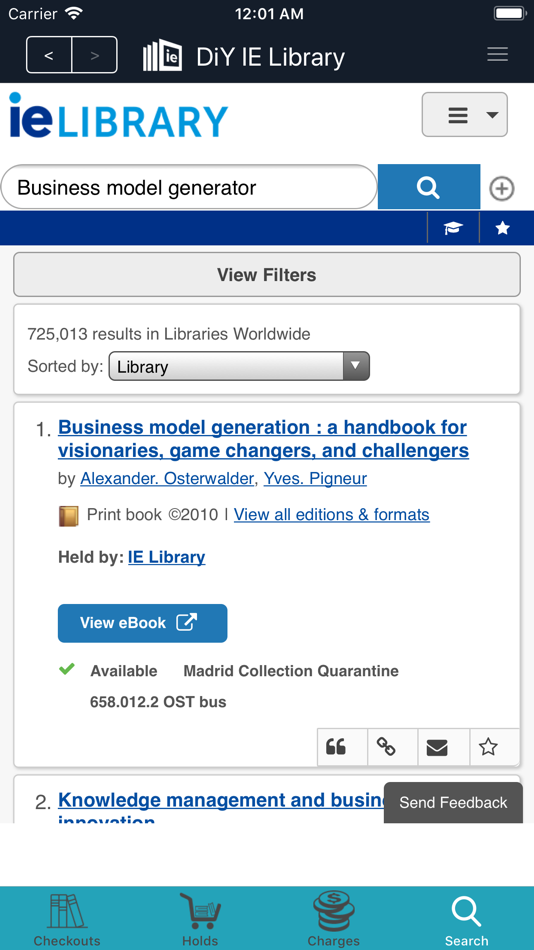Tap the DiY IE Library logo icon
The width and height of the screenshot is (534, 950).
point(162,56)
